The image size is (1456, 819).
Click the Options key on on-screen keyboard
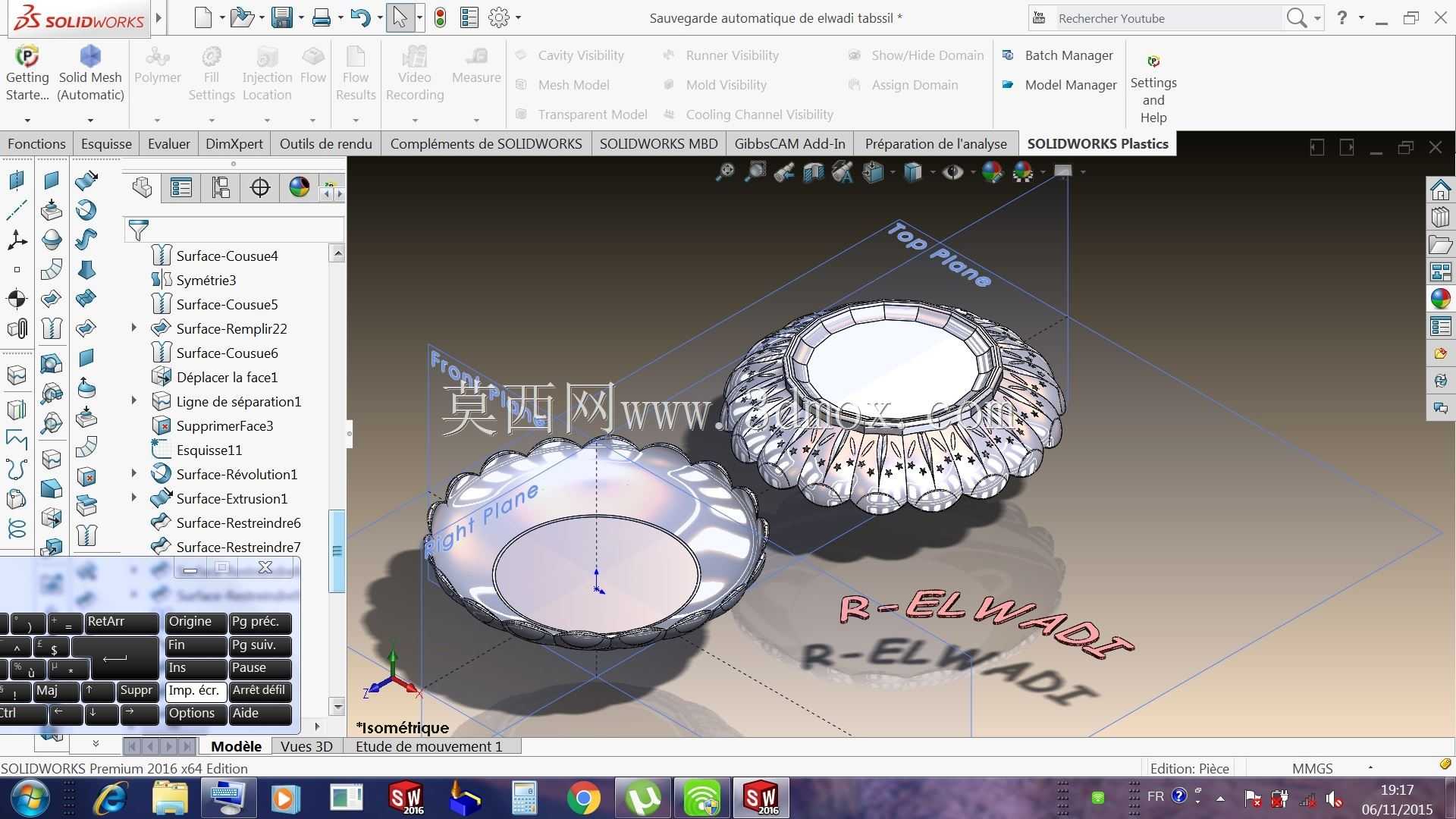[x=196, y=714]
